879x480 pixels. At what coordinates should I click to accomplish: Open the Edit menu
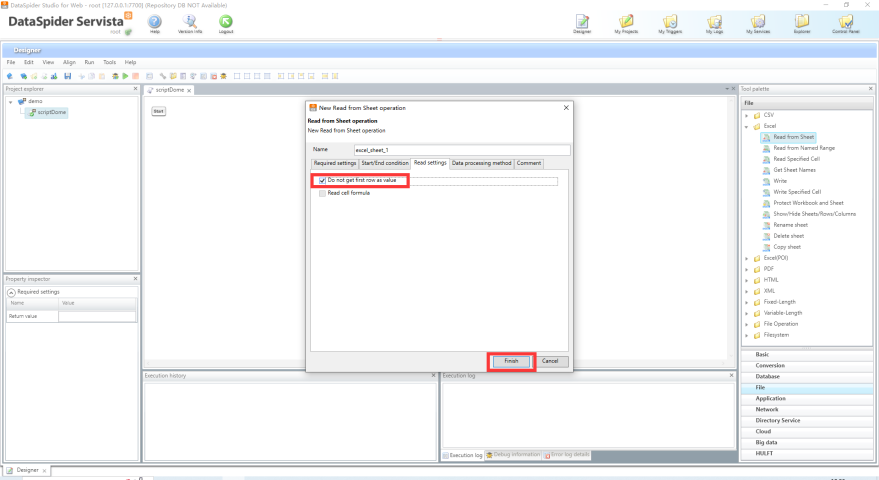[x=29, y=62]
